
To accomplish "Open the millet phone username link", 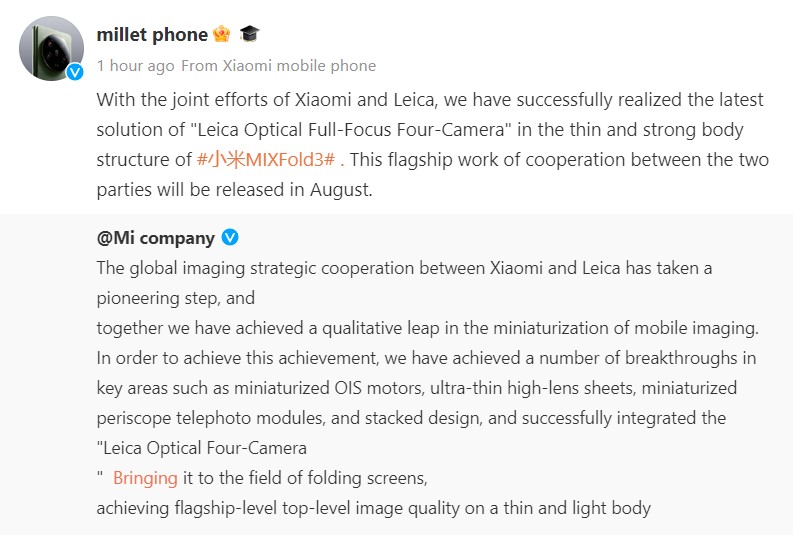I will click(x=152, y=34).
